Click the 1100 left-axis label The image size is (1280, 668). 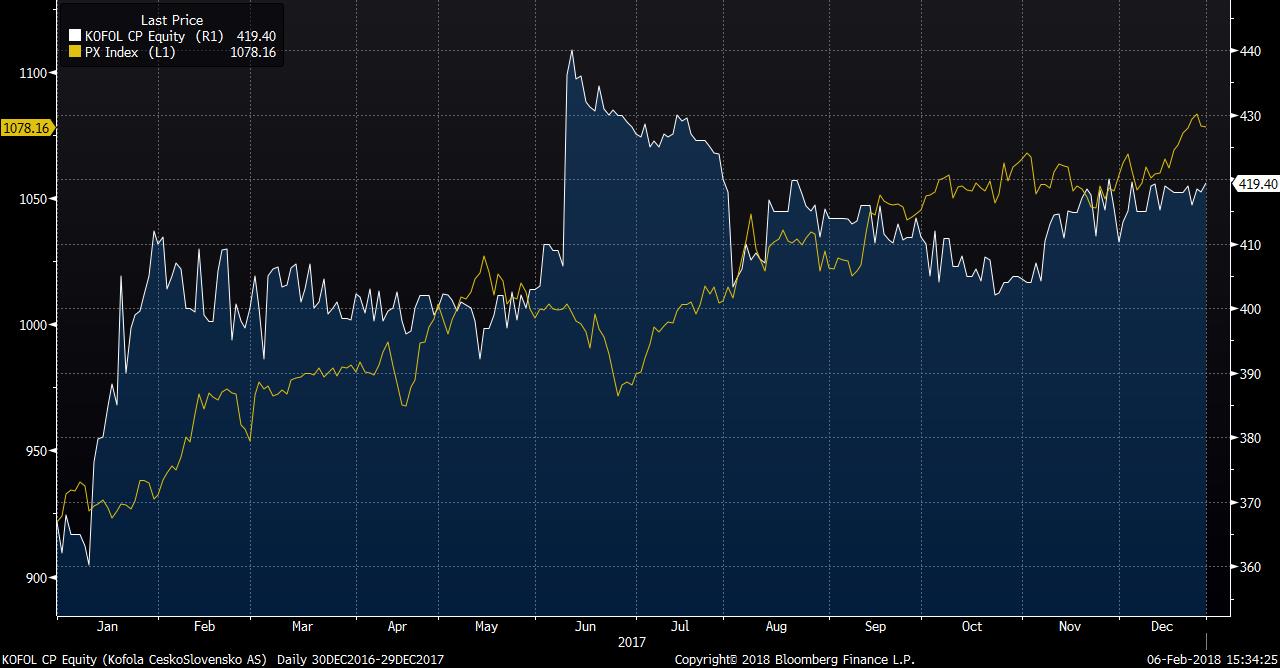pos(33,73)
